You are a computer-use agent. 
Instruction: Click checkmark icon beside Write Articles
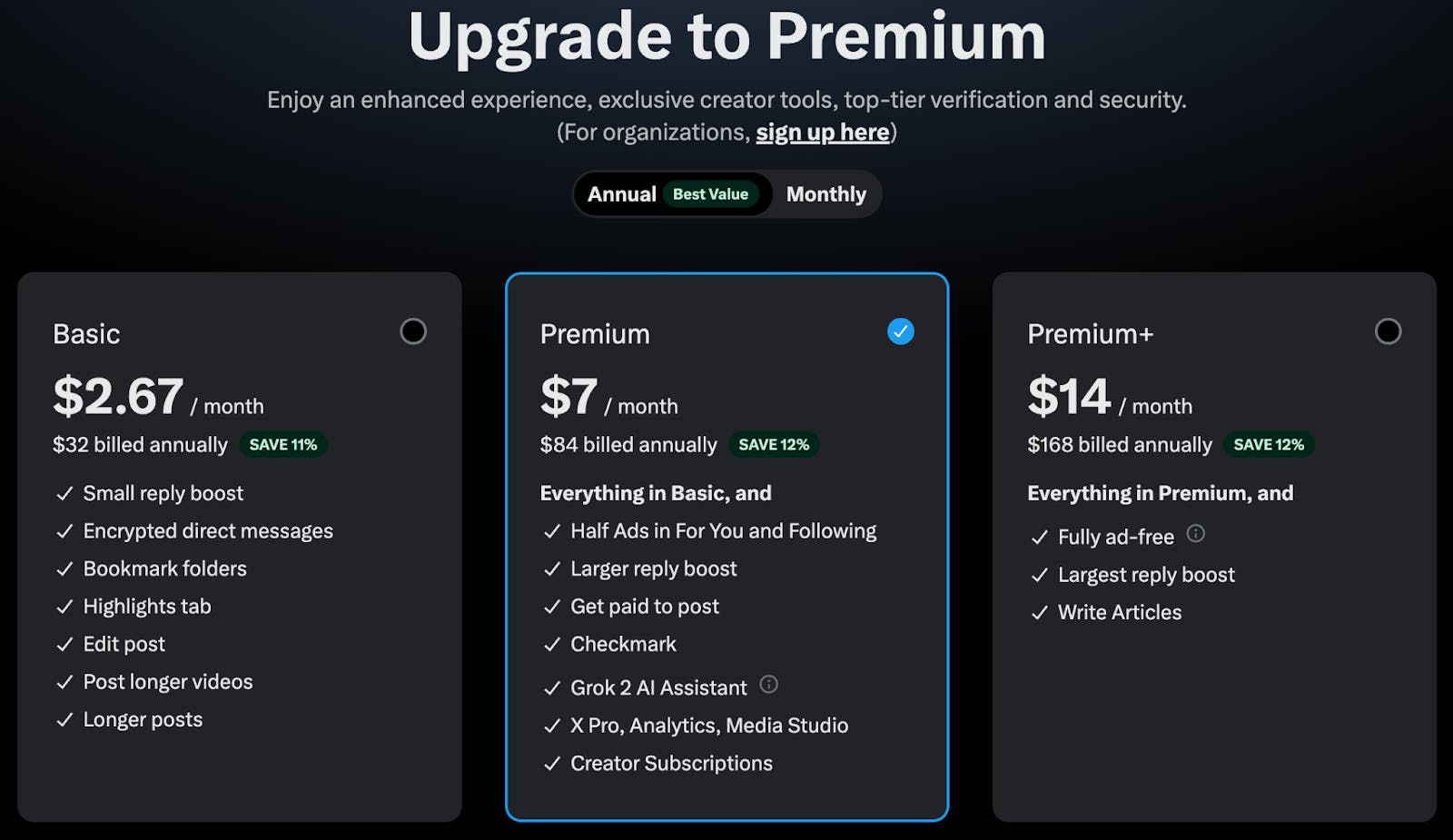pyautogui.click(x=1039, y=613)
